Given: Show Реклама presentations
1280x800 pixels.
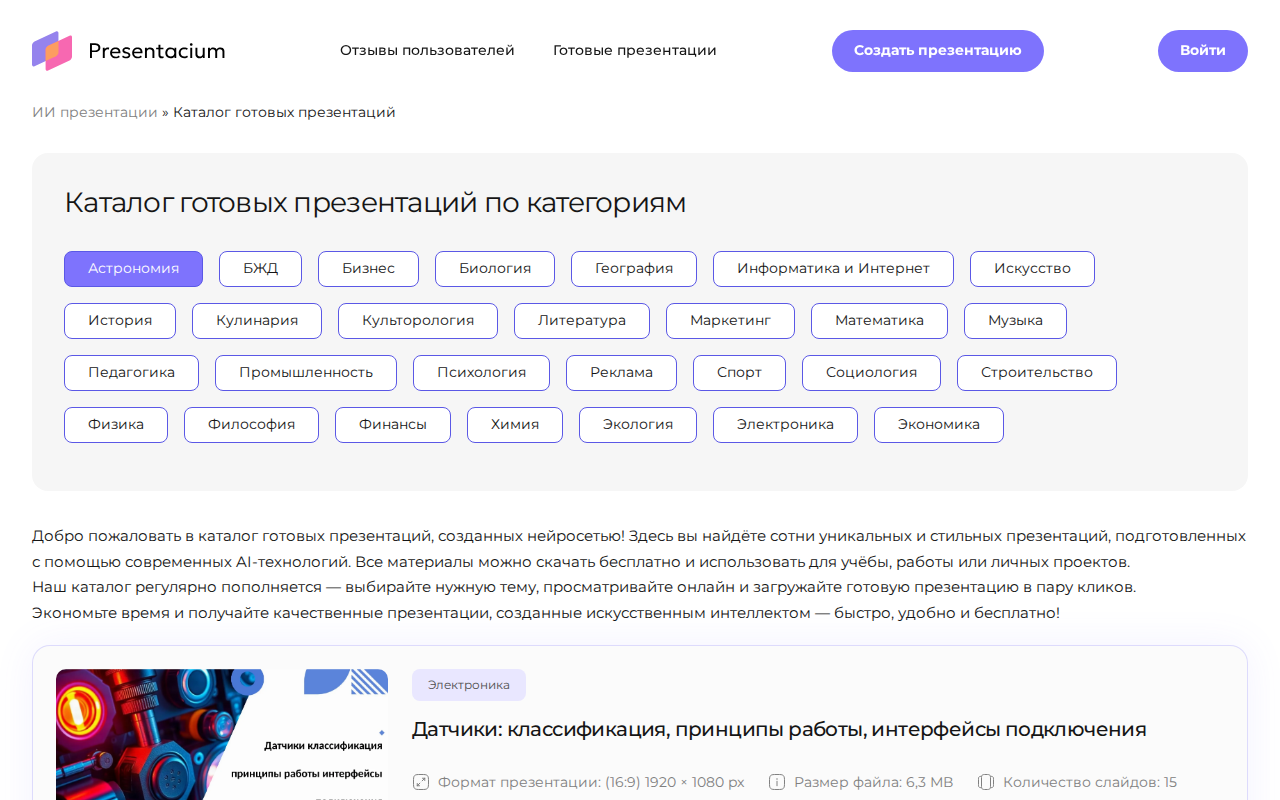Looking at the screenshot, I should click(622, 373).
